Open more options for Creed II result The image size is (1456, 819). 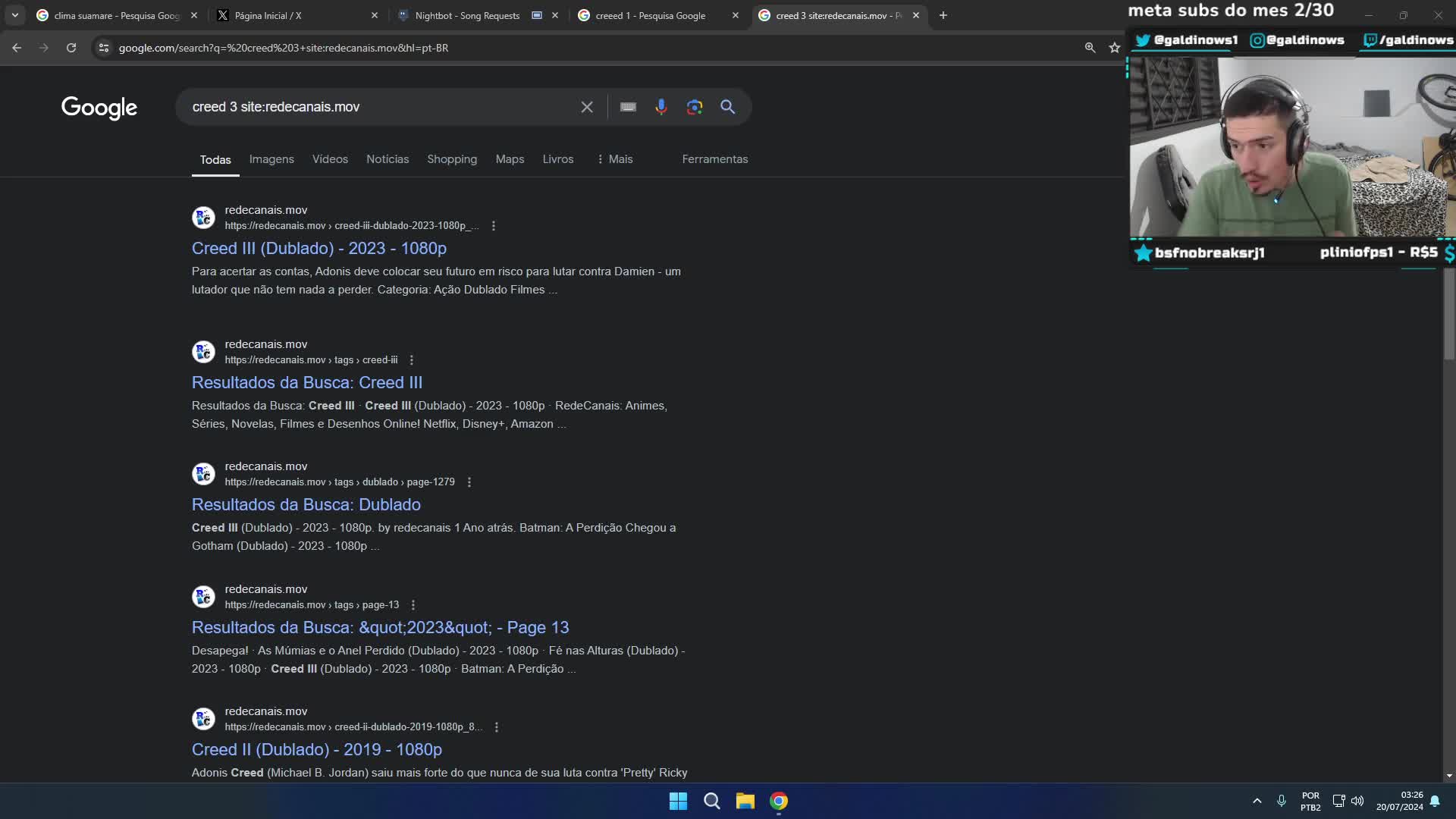(x=497, y=727)
